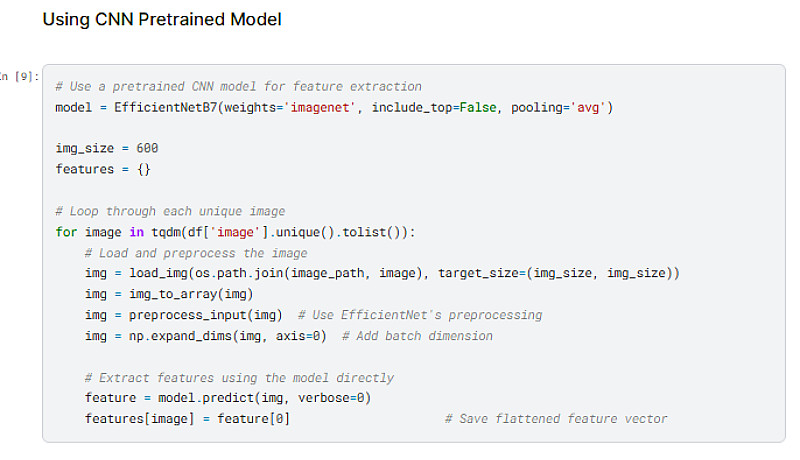Click the np.expand_dims call

[170, 336]
